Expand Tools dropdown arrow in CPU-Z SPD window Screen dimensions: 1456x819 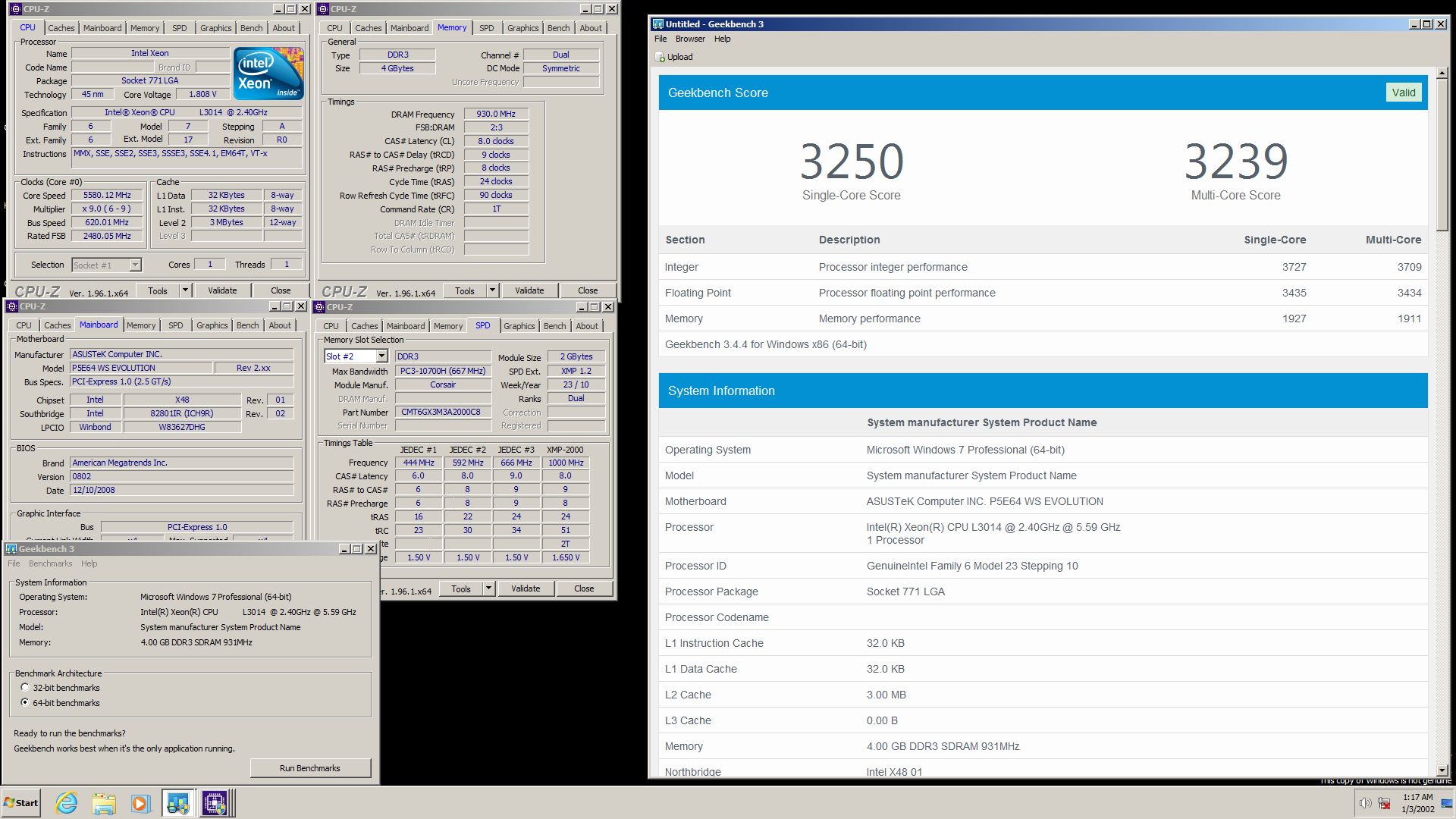tap(488, 588)
